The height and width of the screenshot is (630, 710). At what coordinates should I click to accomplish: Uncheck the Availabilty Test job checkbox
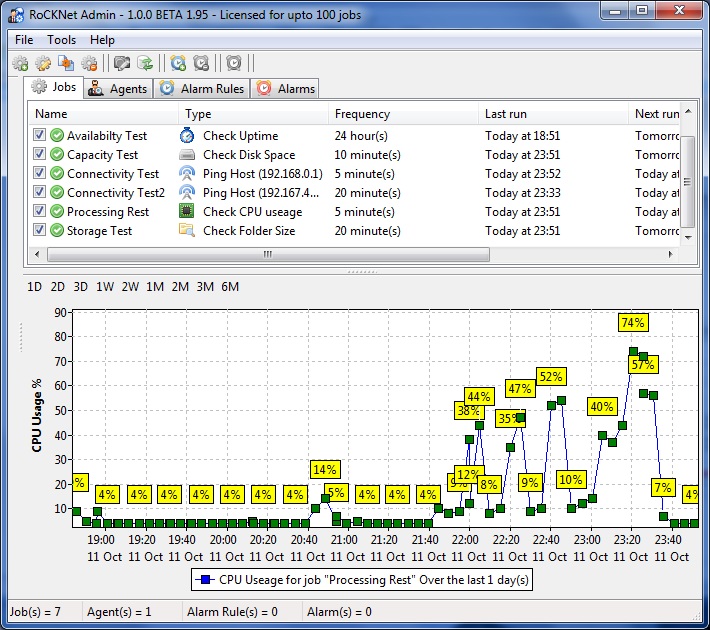coord(39,136)
